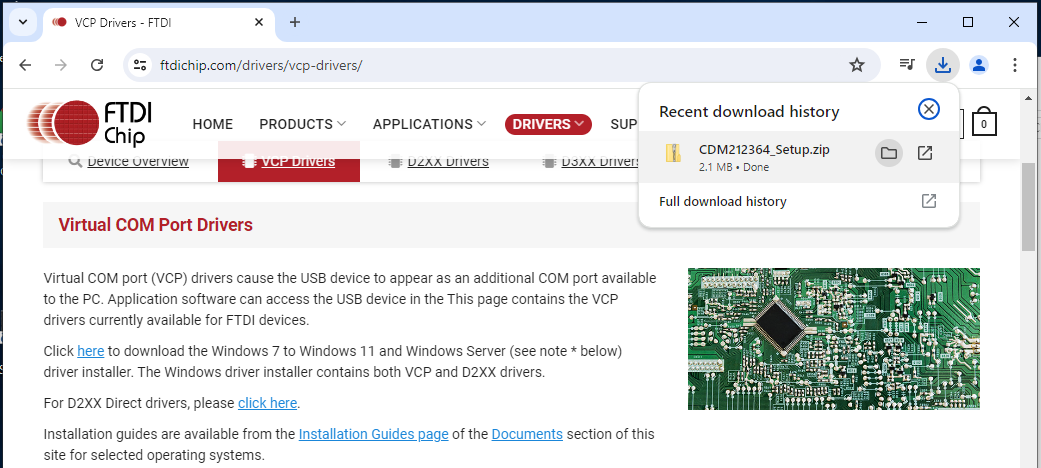Open Chrome's three-dot menu
Image resolution: width=1041 pixels, height=468 pixels.
click(x=1014, y=64)
